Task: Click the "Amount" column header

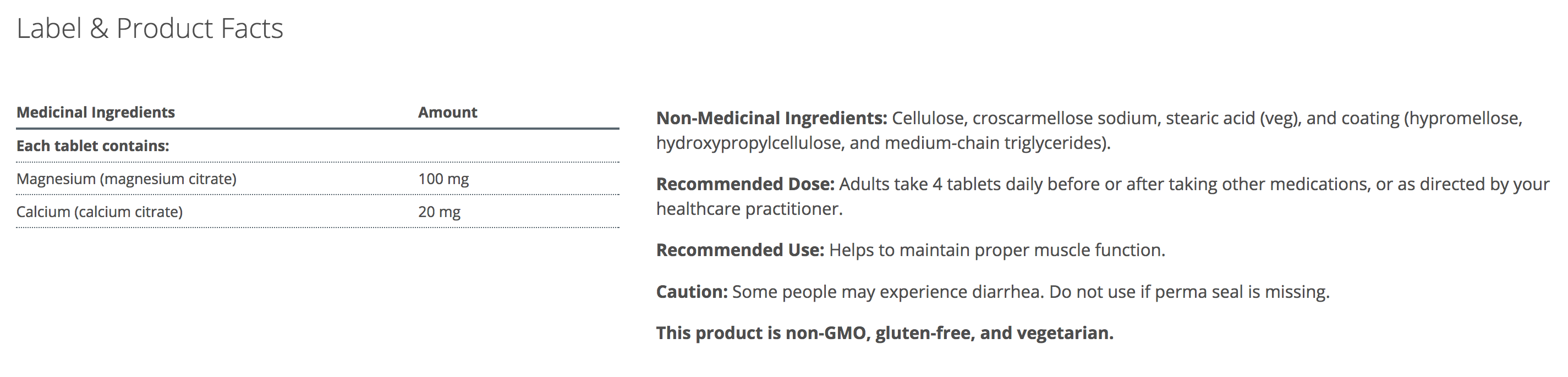Action: click(447, 113)
